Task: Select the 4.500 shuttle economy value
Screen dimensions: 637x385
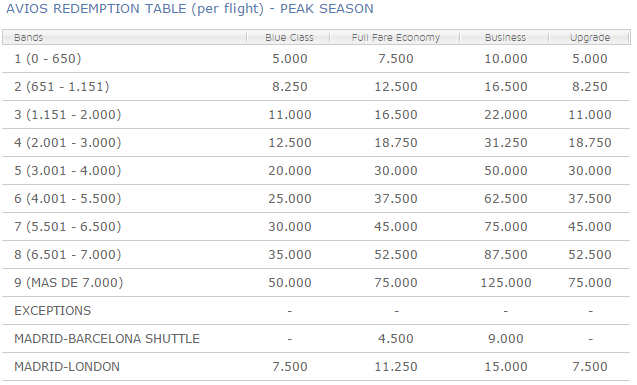Action: (396, 339)
